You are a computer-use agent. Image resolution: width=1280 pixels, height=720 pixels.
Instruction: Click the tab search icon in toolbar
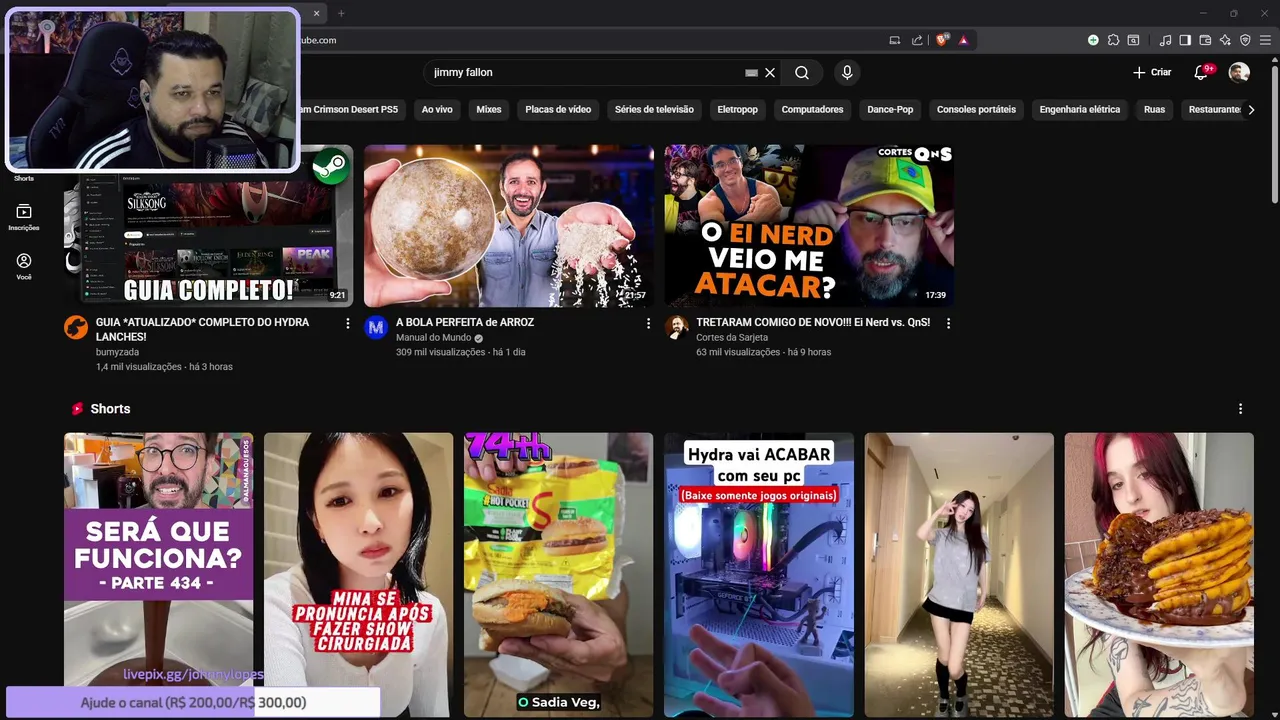pyautogui.click(x=1133, y=40)
